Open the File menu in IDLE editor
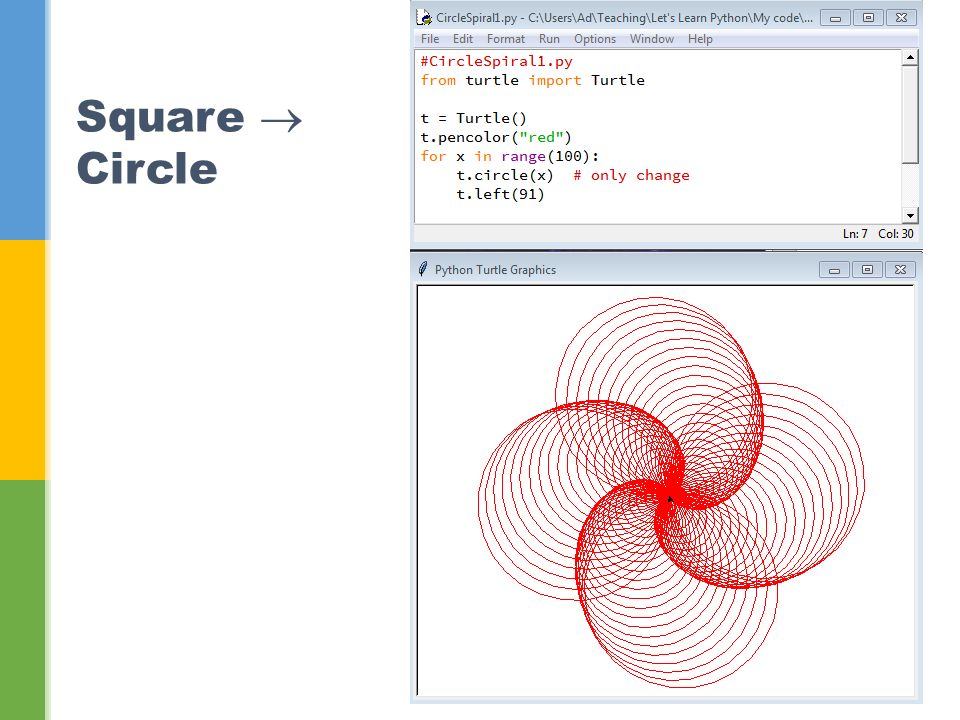Image resolution: width=960 pixels, height=720 pixels. (x=430, y=39)
